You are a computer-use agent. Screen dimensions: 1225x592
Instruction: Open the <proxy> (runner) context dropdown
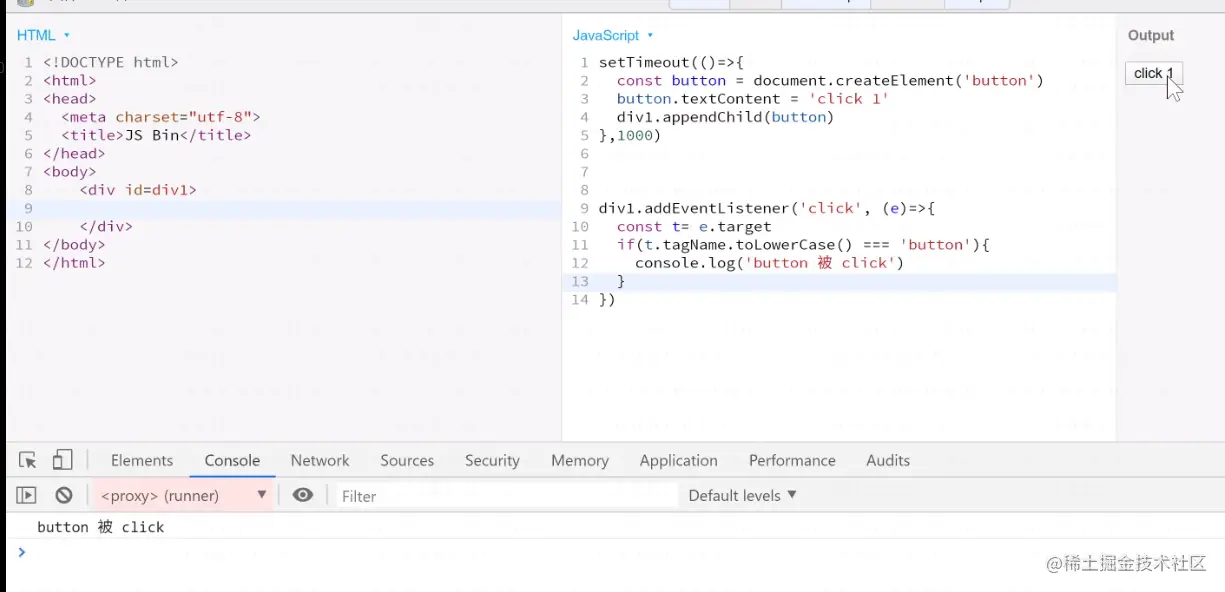[184, 495]
